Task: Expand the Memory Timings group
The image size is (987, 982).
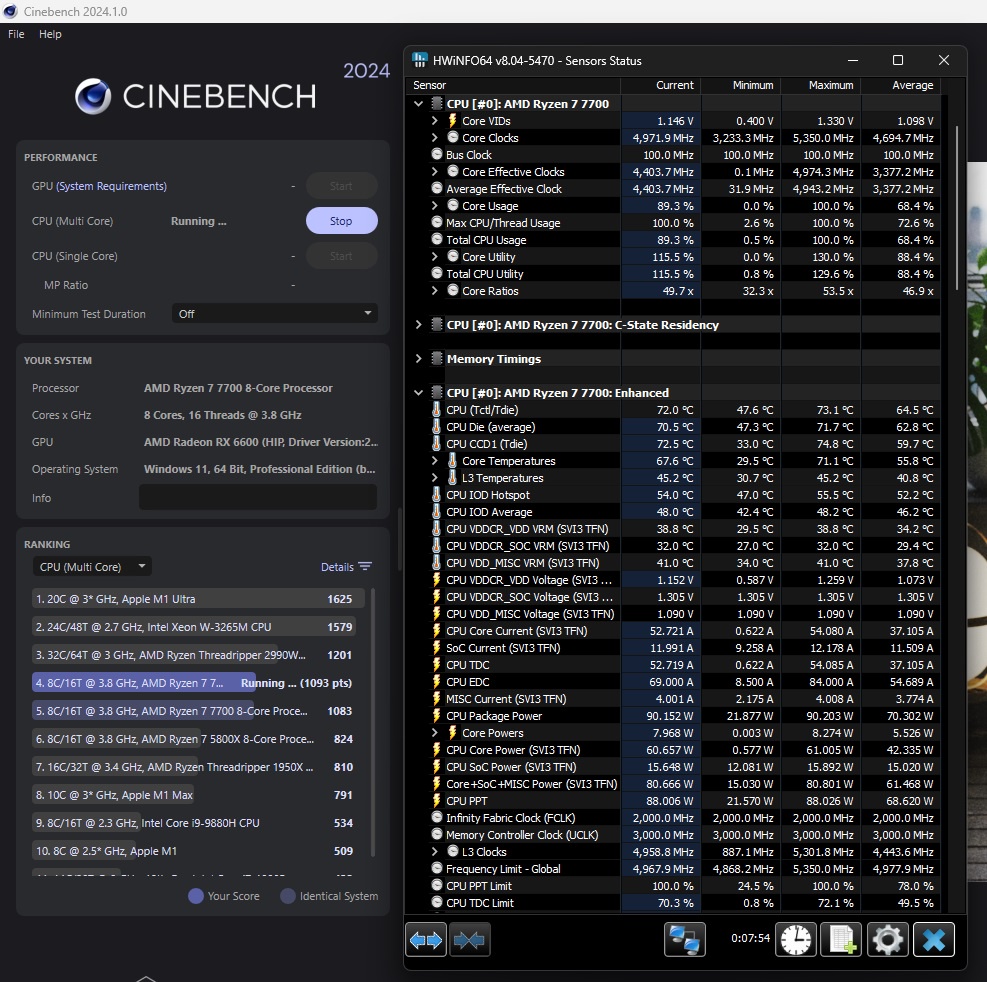Action: tap(419, 359)
